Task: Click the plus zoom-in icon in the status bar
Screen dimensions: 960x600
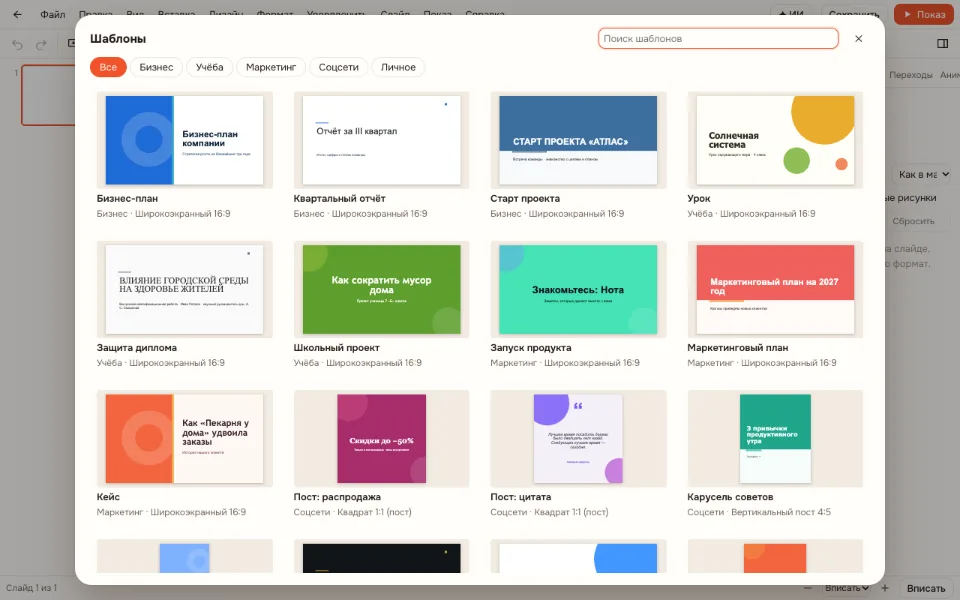Action: click(x=885, y=588)
